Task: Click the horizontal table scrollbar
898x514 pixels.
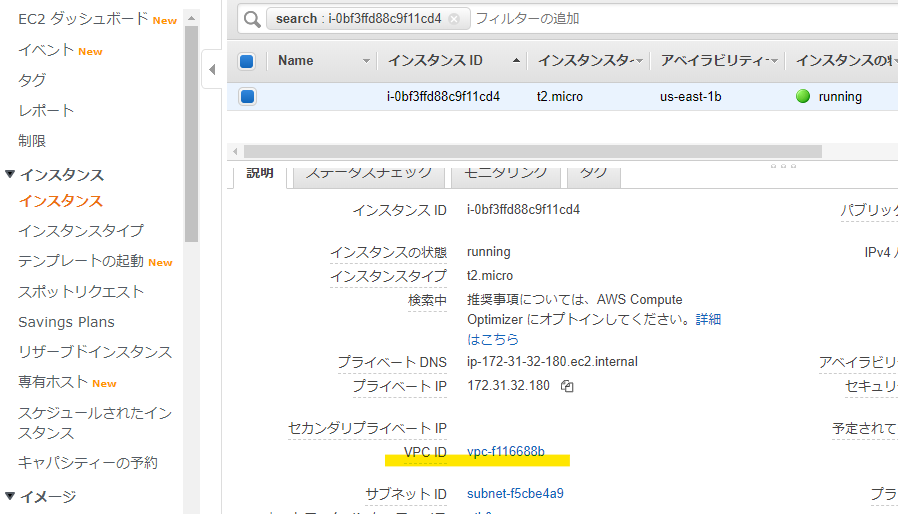Action: tap(533, 151)
